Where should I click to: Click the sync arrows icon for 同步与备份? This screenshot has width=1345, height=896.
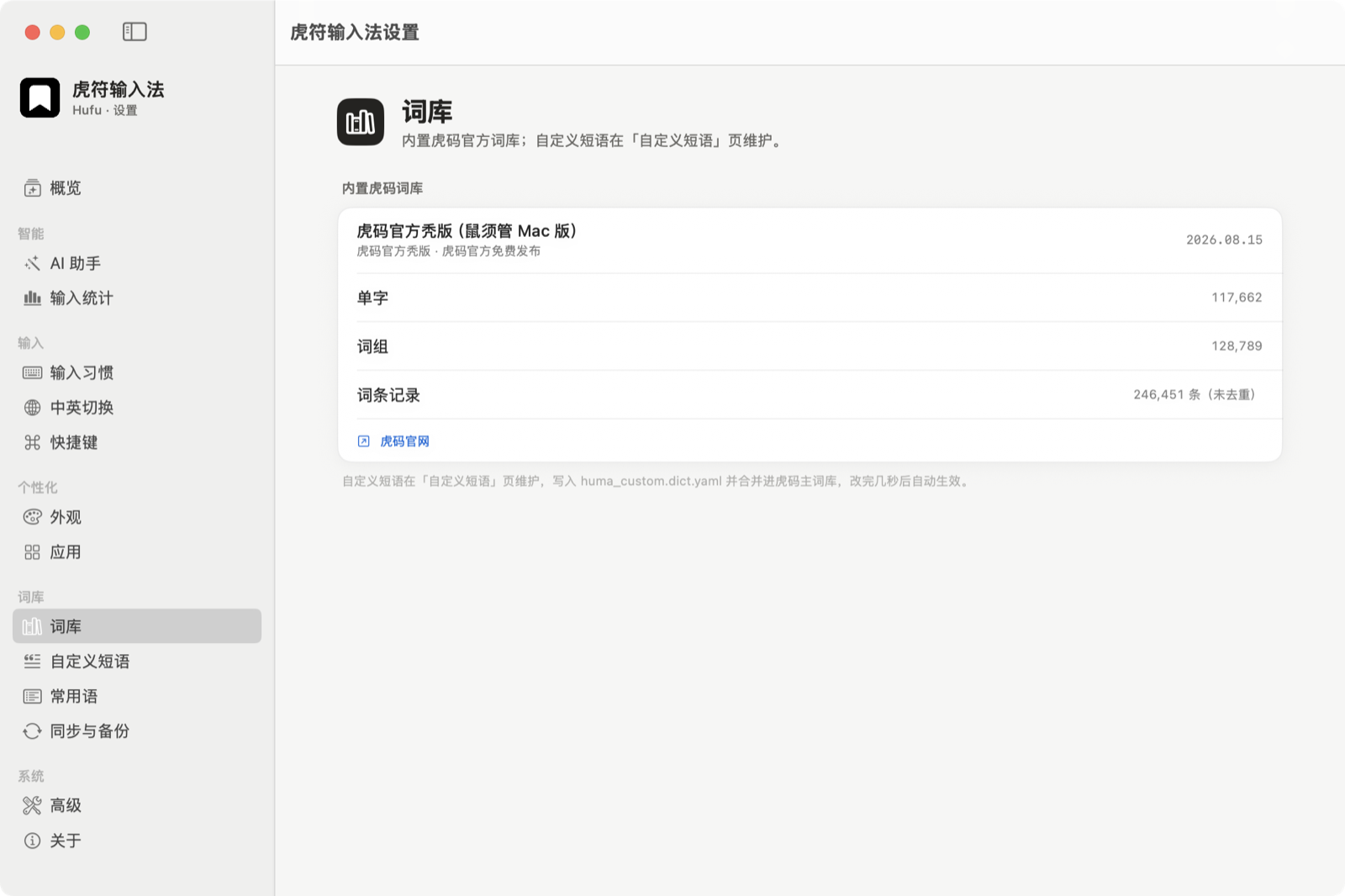(32, 732)
